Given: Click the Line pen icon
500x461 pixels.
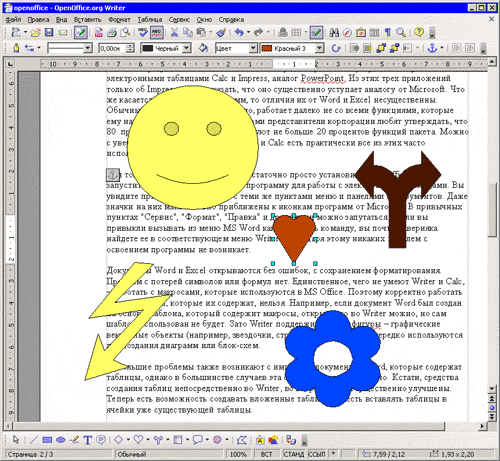Looking at the screenshot, I should point(16,48).
